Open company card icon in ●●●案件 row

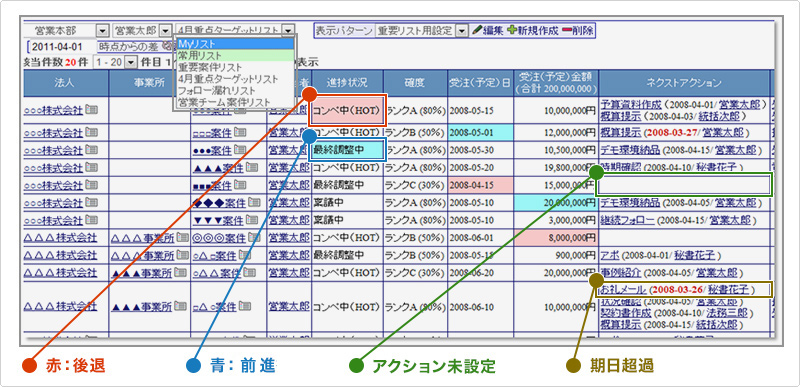tap(91, 150)
